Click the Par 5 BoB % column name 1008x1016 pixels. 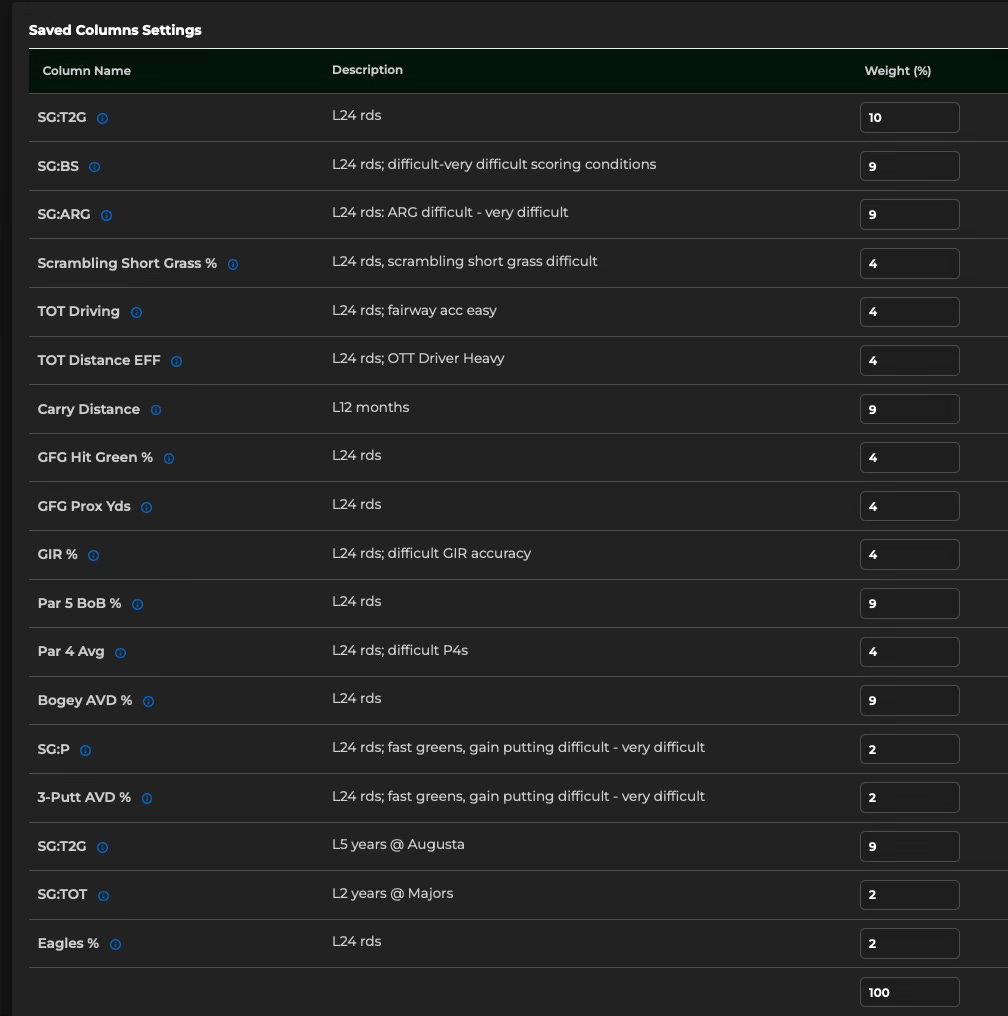point(80,603)
